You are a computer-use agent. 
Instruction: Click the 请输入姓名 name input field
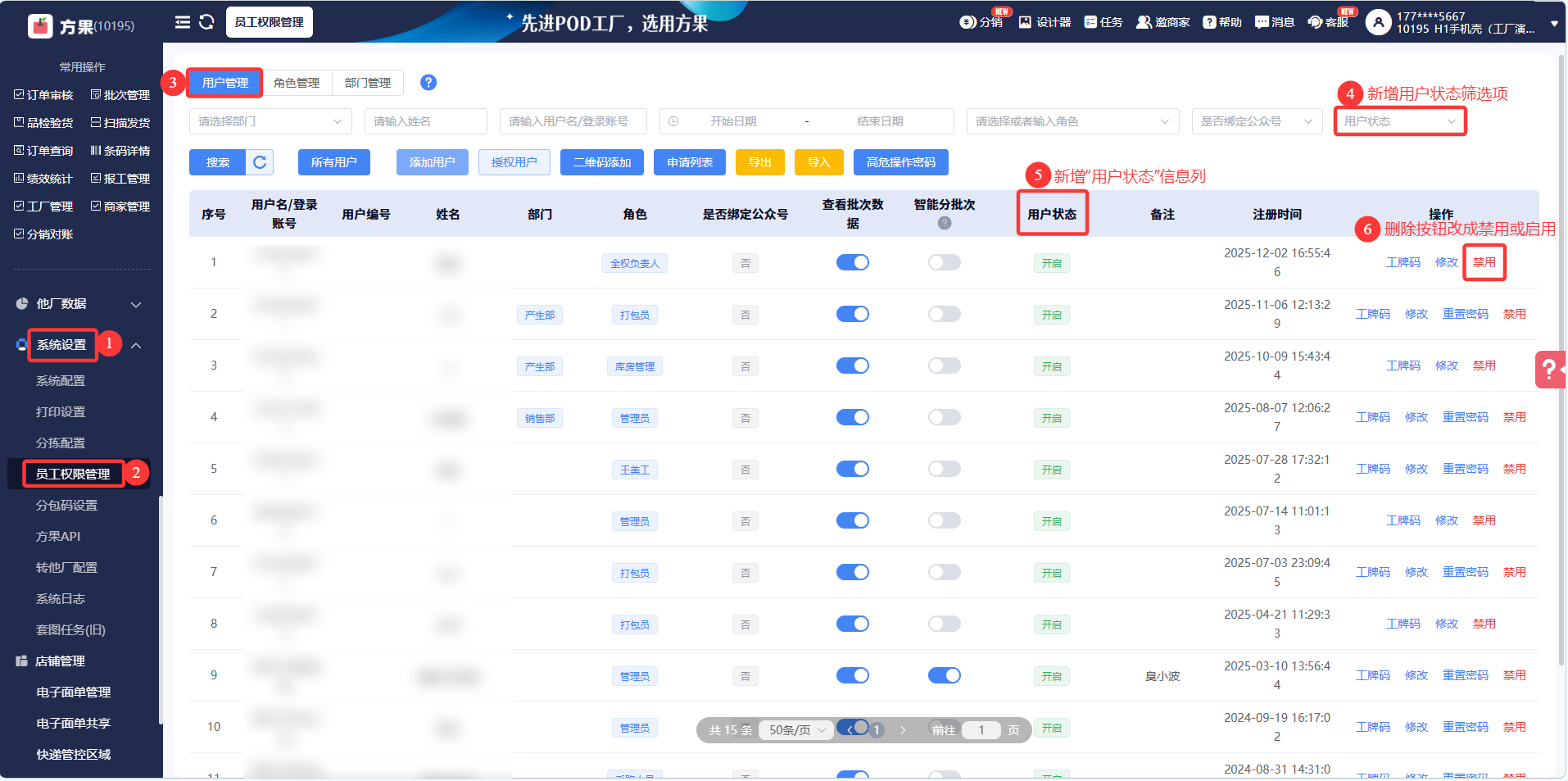tap(425, 121)
